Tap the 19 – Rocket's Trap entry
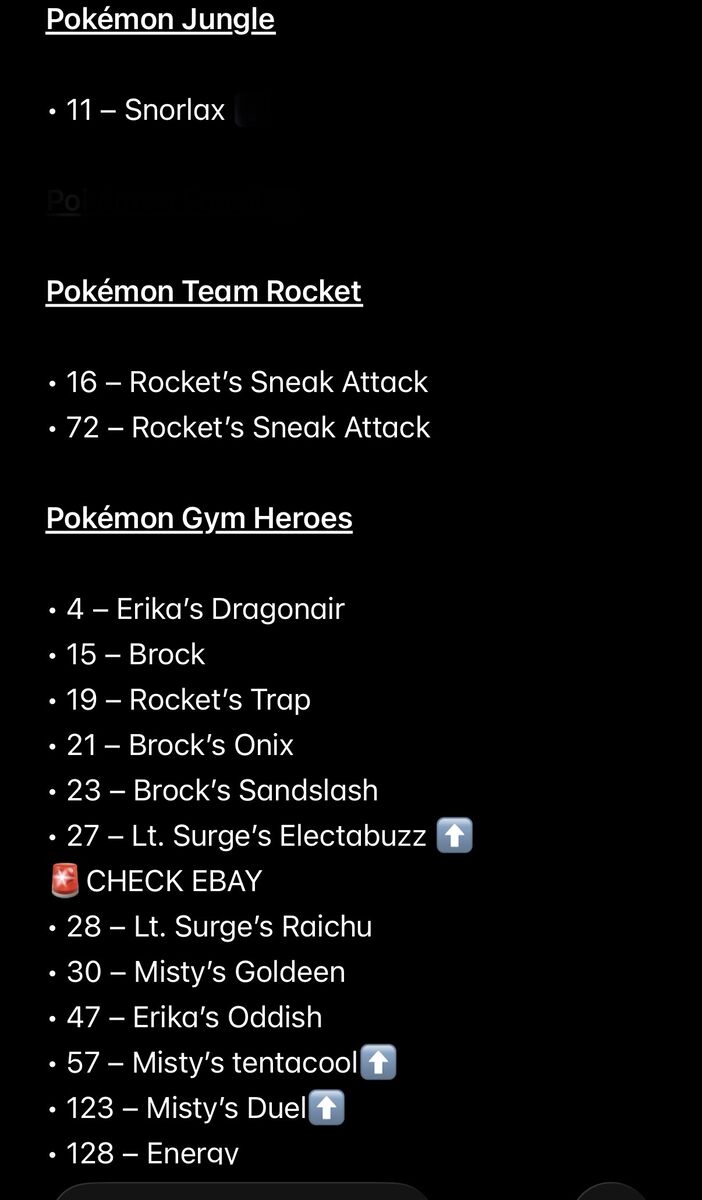Screen dimensions: 702x1200 188,700
